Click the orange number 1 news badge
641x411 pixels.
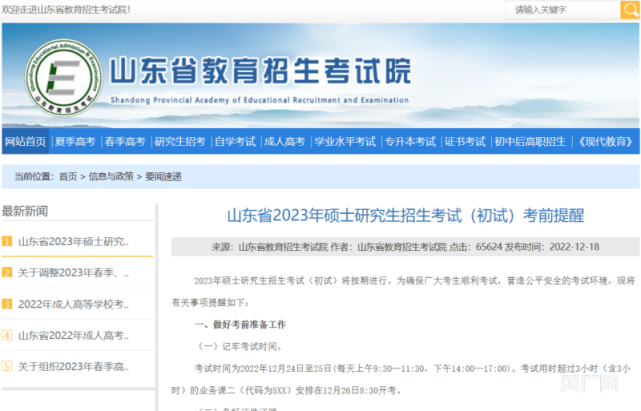7,241
